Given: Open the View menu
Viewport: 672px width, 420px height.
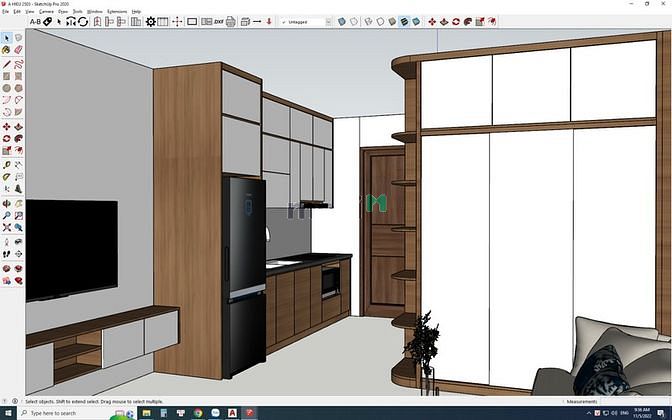Looking at the screenshot, I should [30, 12].
